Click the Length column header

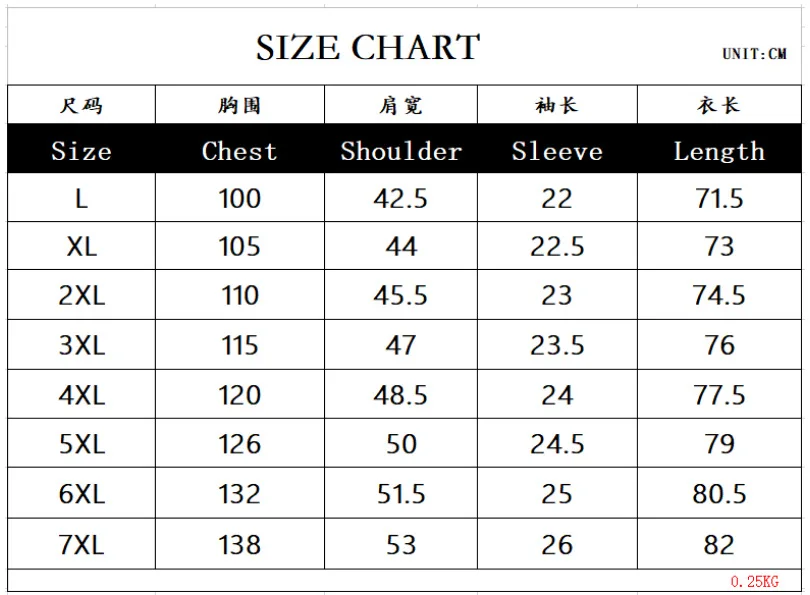(719, 151)
